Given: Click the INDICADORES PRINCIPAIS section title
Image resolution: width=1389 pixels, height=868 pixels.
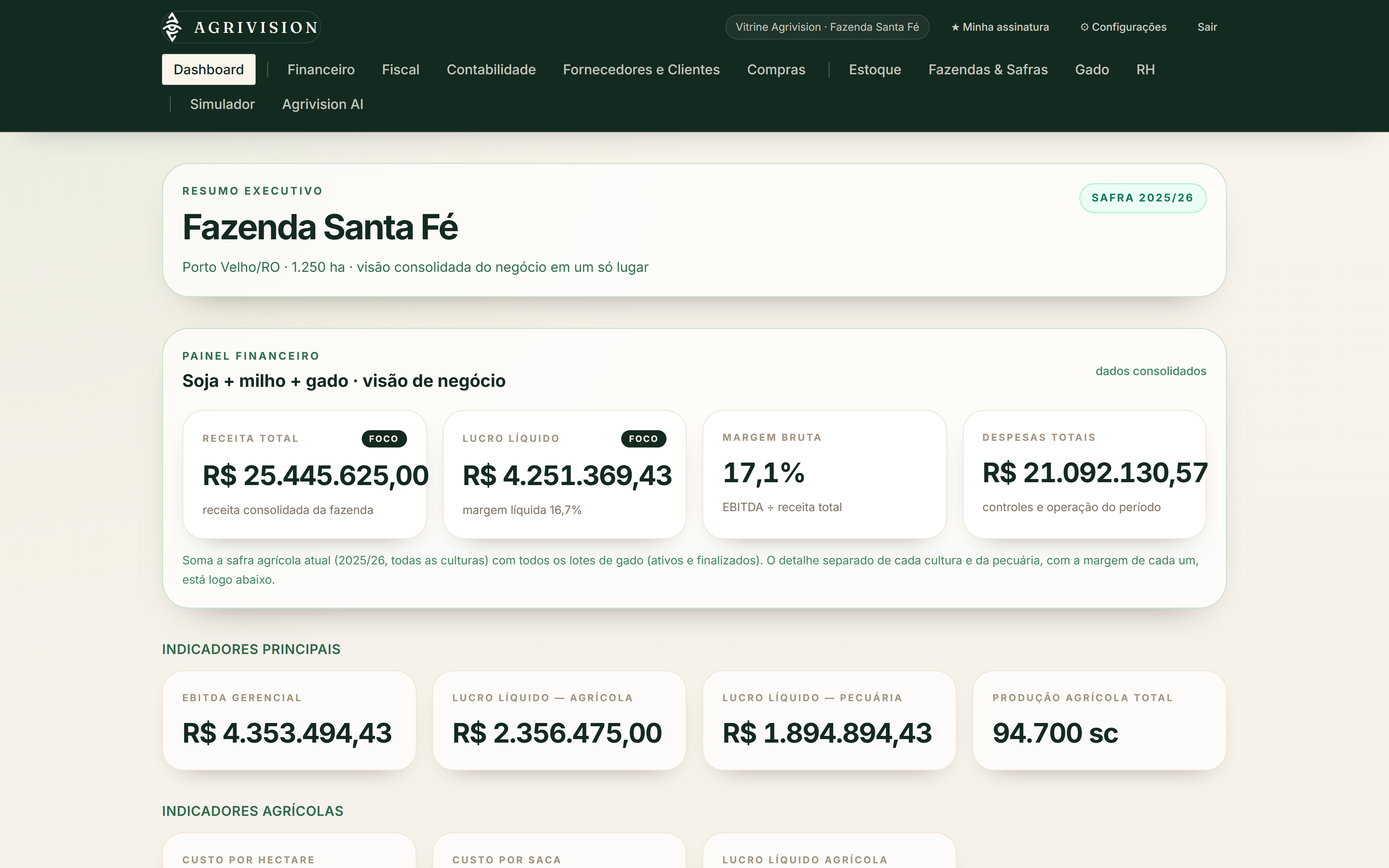Looking at the screenshot, I should click(x=251, y=649).
